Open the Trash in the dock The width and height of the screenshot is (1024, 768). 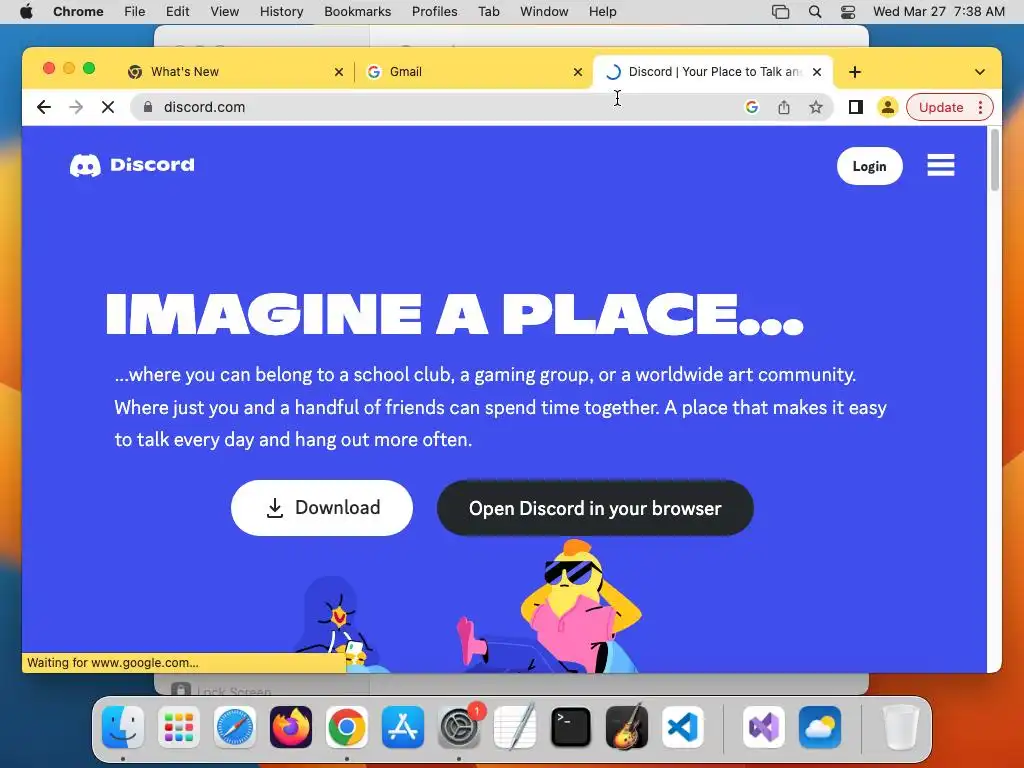tap(901, 727)
